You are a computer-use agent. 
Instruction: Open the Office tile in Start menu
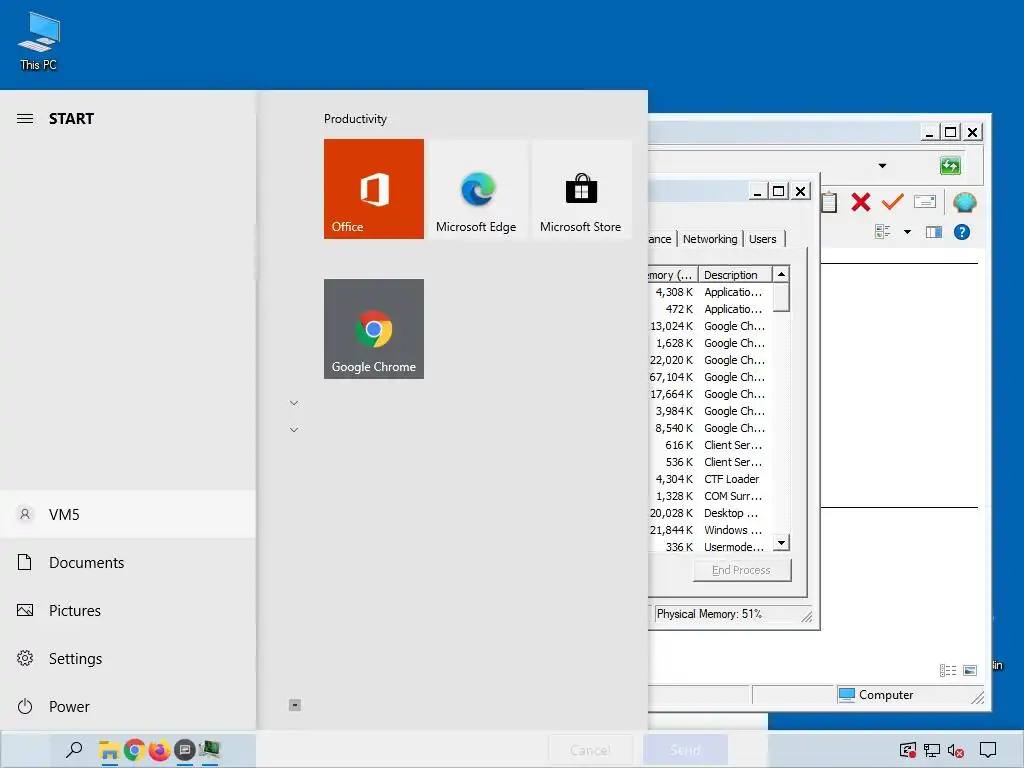(374, 189)
